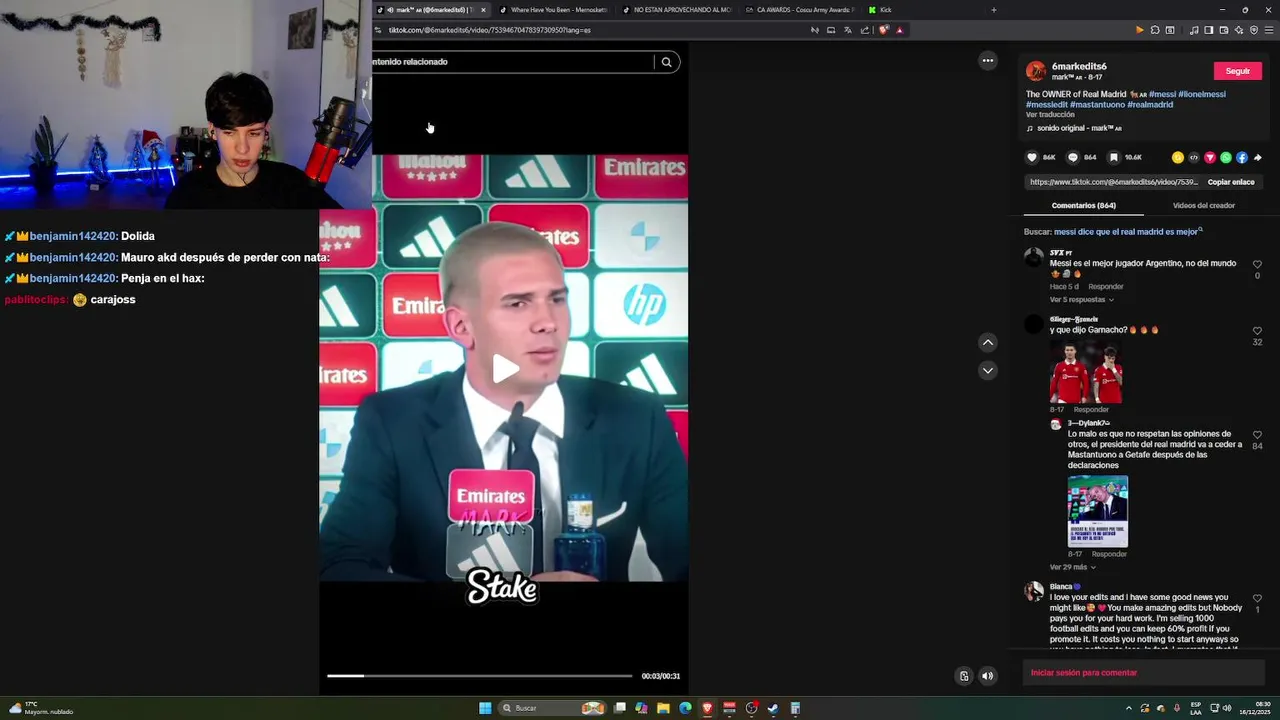
Task: Show hidden system tray icons chevron
Action: (x=1129, y=708)
